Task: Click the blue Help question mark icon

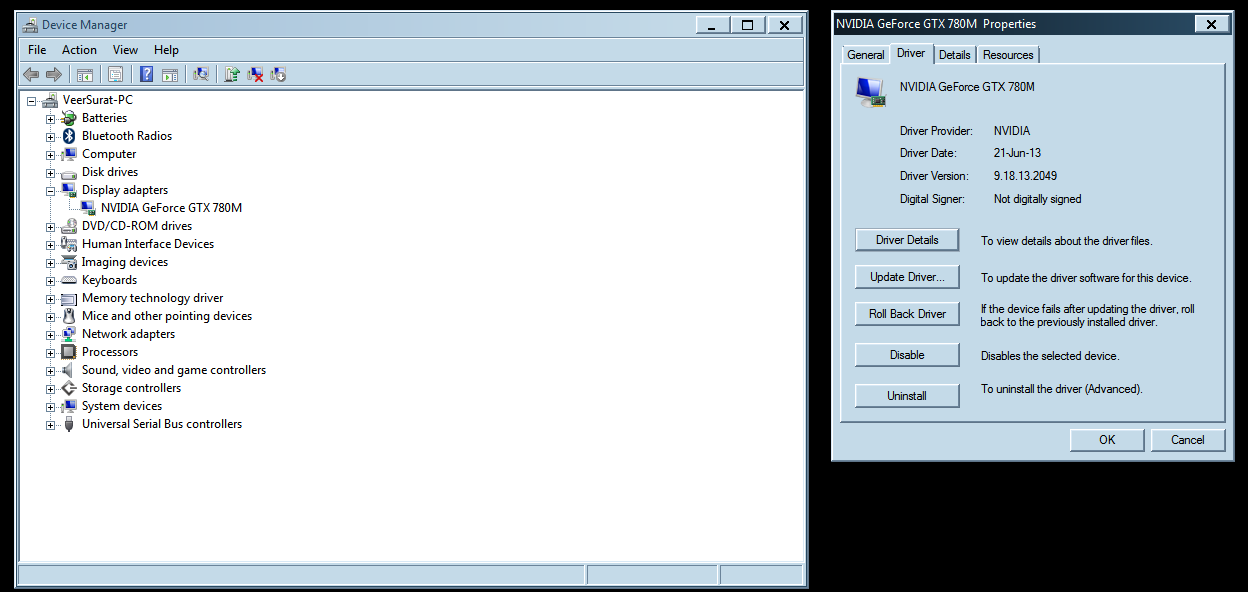Action: coord(147,74)
